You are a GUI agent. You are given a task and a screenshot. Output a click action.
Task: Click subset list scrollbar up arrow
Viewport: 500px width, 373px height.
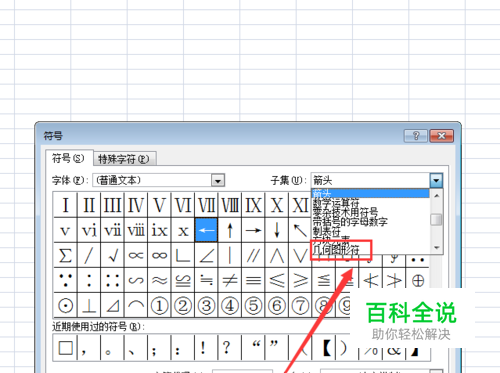[x=436, y=196]
